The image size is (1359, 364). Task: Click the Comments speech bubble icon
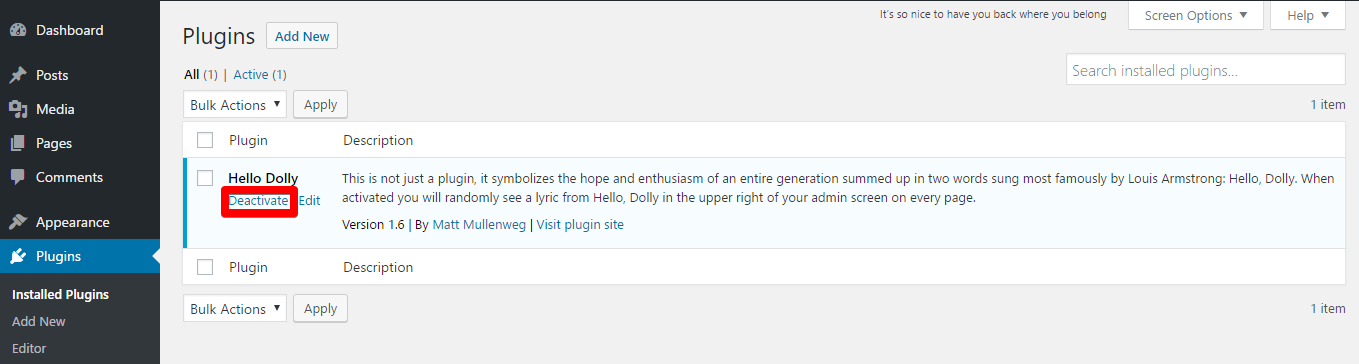(18, 177)
